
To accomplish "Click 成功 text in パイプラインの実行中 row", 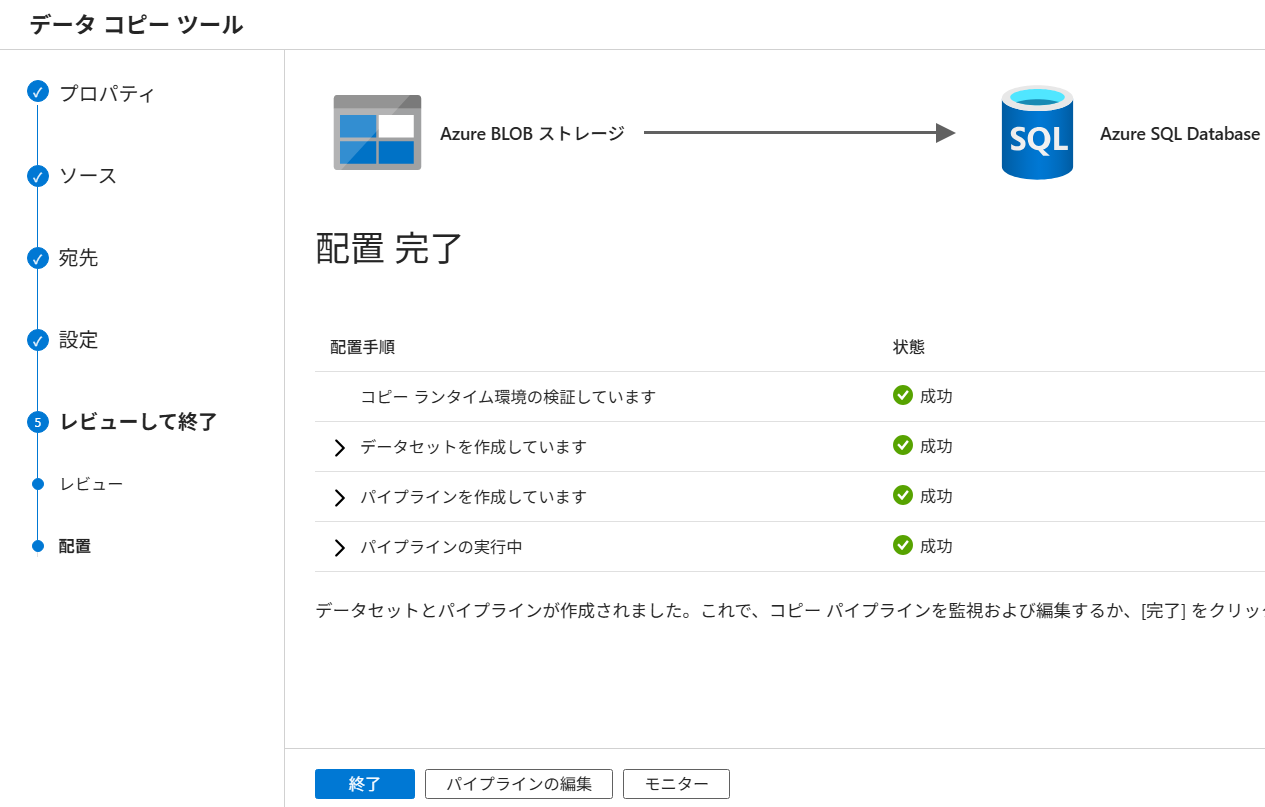I will (936, 546).
